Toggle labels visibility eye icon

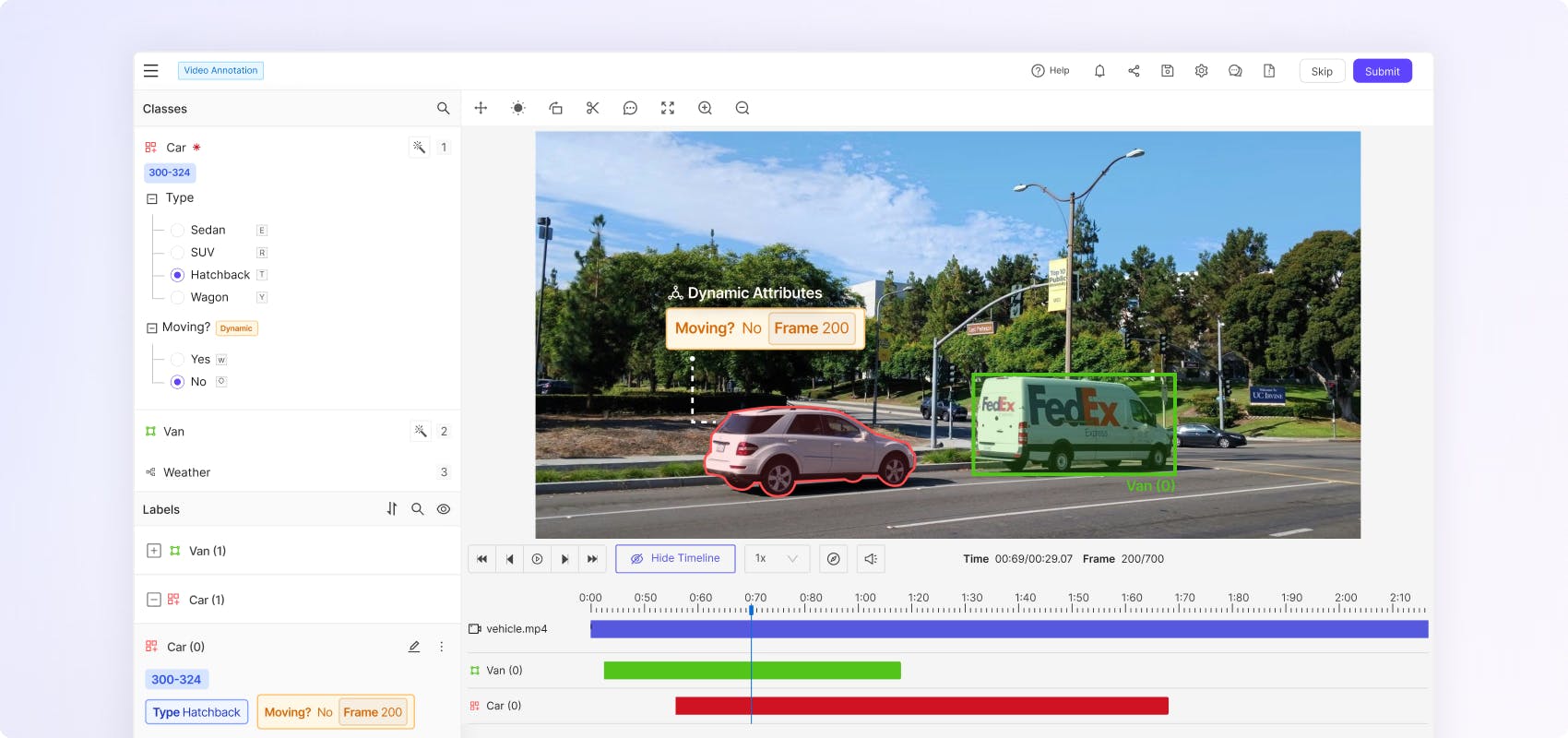pyautogui.click(x=444, y=509)
